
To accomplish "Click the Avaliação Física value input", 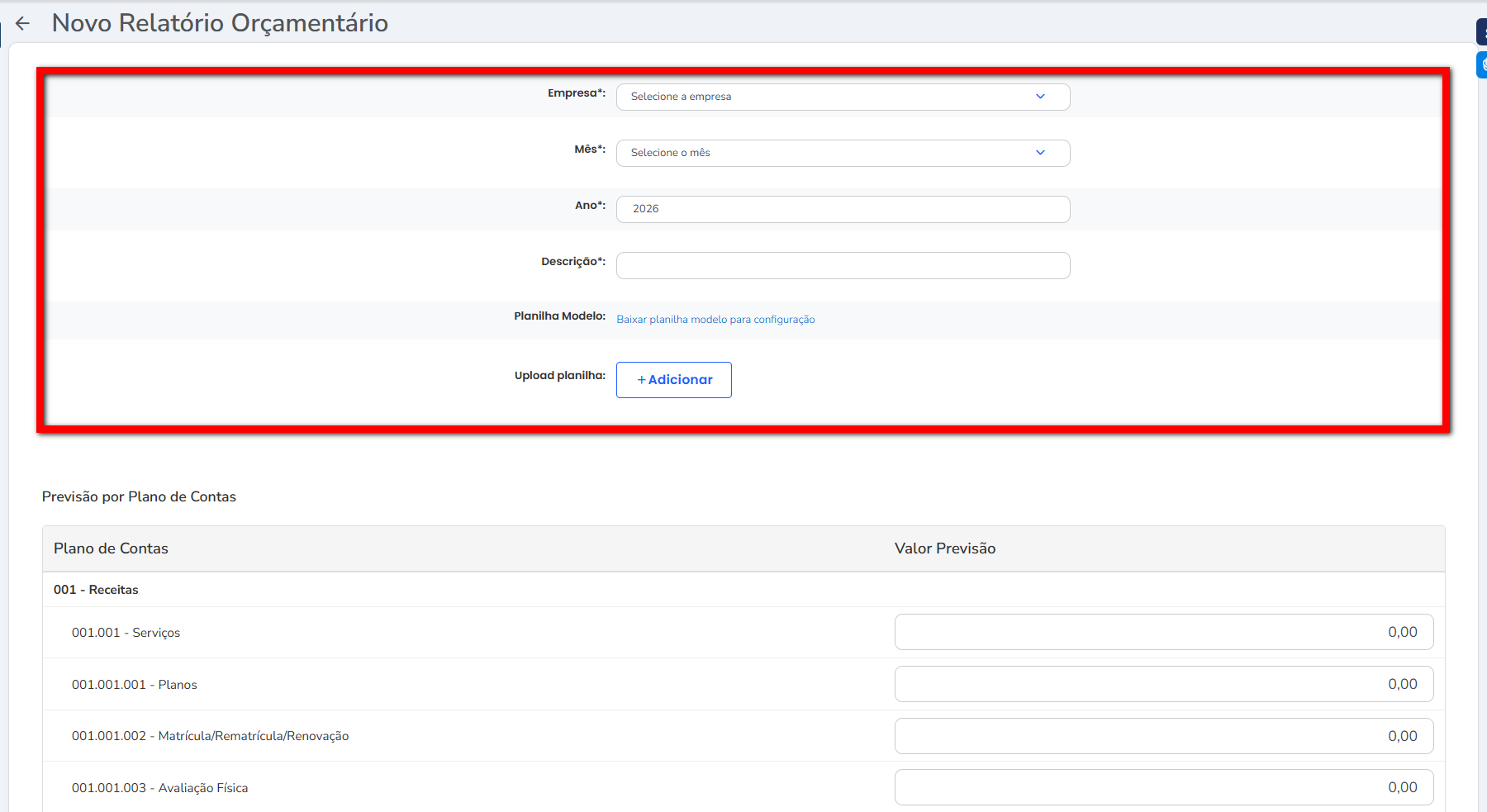I will click(x=1163, y=787).
